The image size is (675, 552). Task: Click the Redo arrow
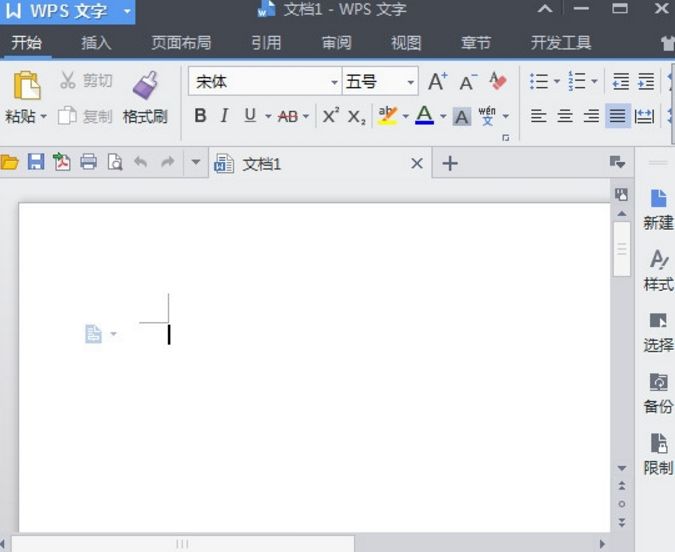167,162
